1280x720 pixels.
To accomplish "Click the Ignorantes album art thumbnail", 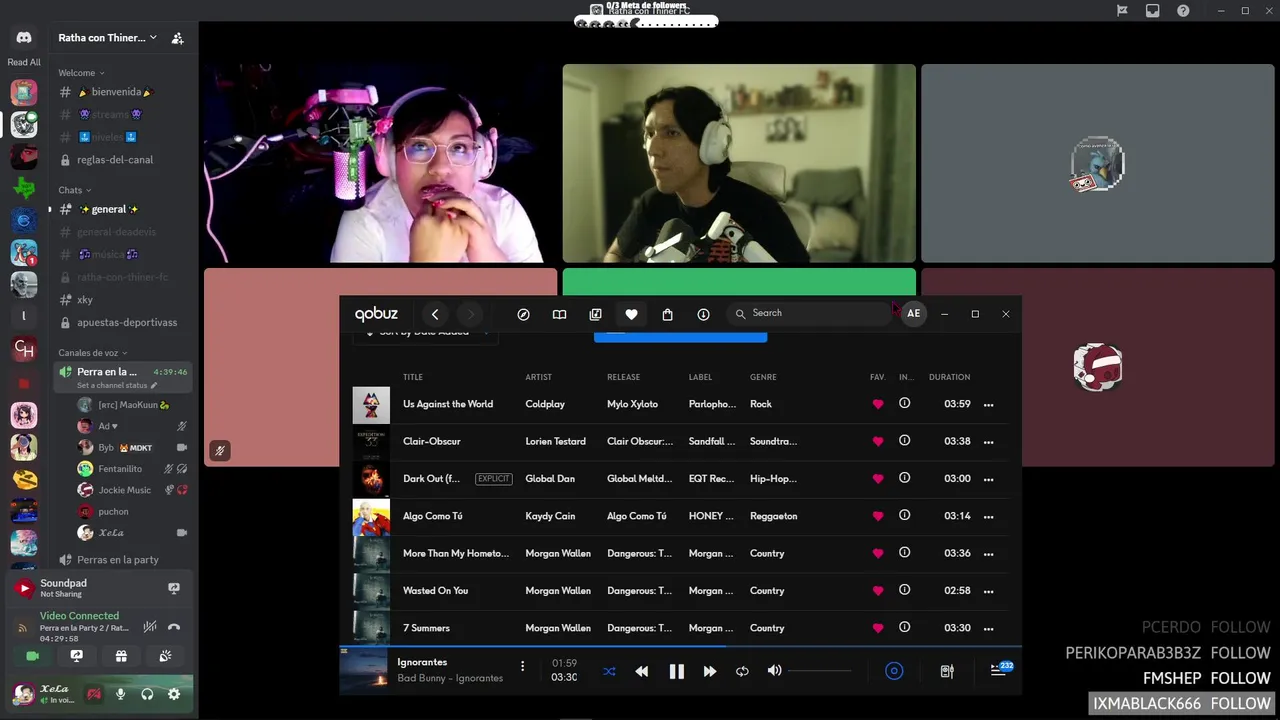I will (x=363, y=670).
